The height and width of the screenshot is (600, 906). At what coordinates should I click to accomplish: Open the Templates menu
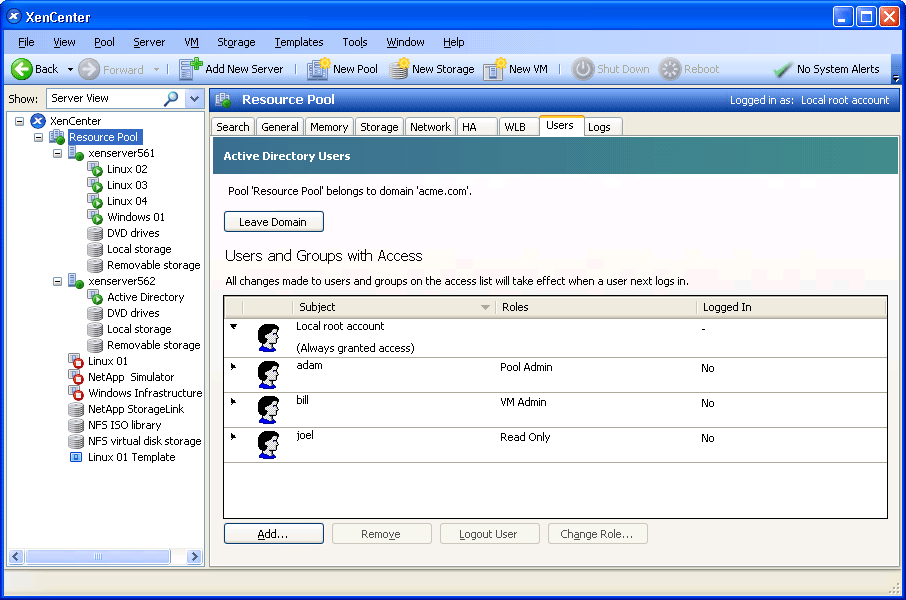(299, 42)
